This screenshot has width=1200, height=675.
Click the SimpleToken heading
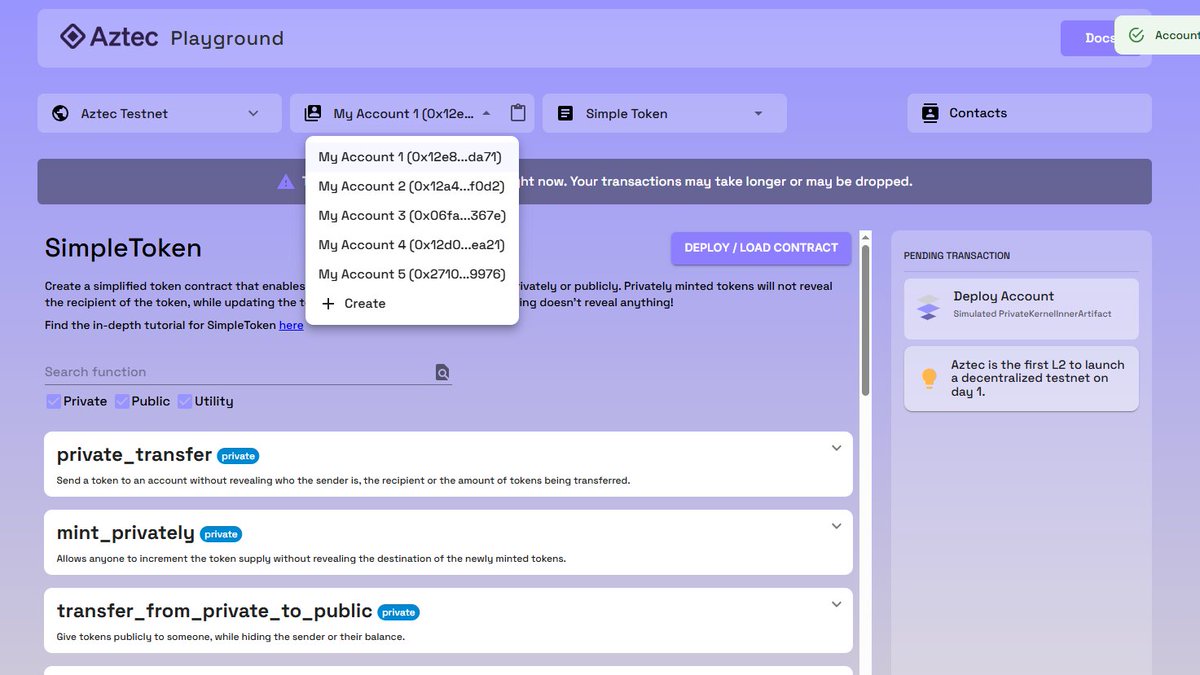click(123, 248)
